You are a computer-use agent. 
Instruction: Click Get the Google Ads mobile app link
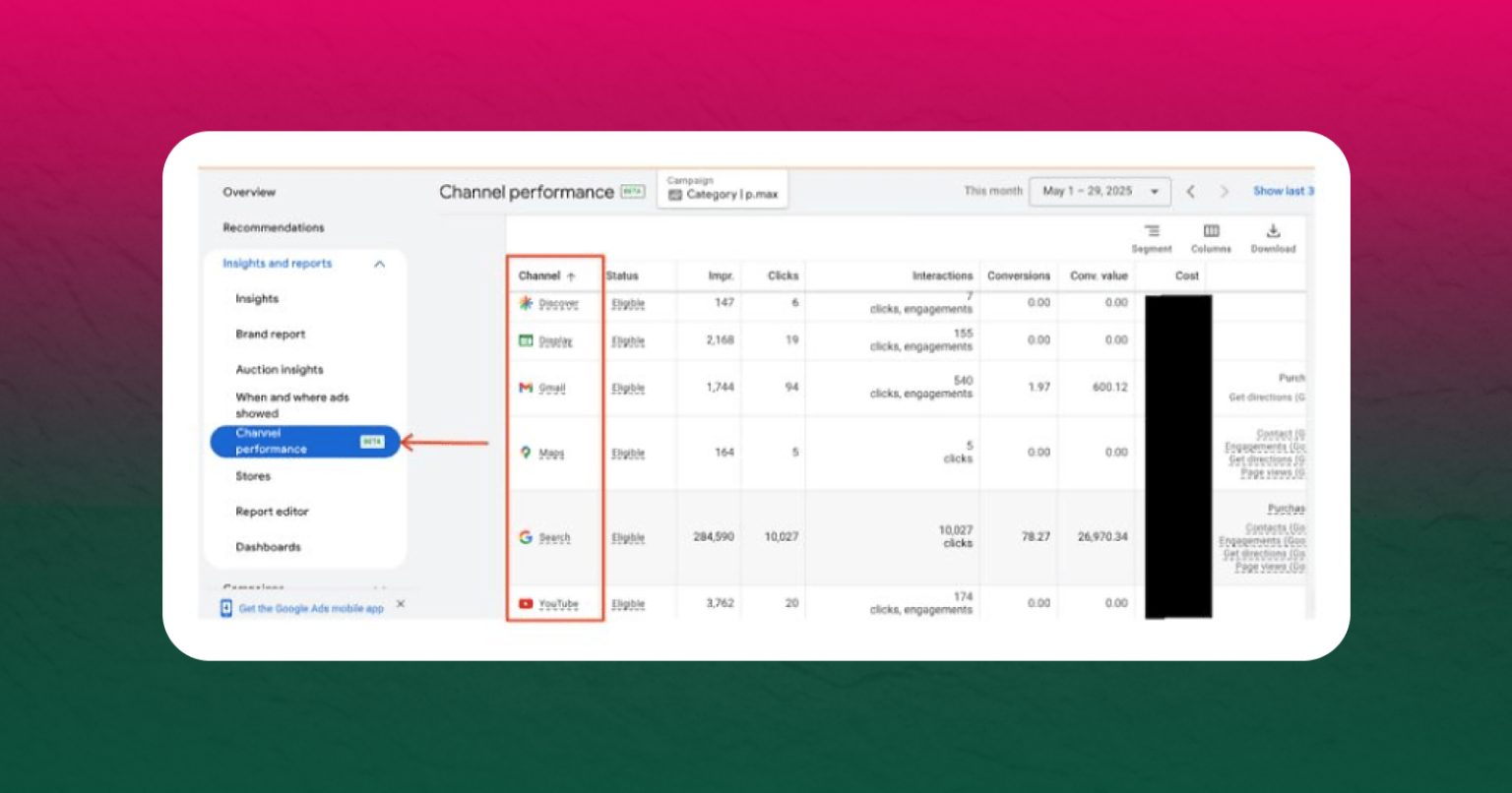tap(311, 608)
